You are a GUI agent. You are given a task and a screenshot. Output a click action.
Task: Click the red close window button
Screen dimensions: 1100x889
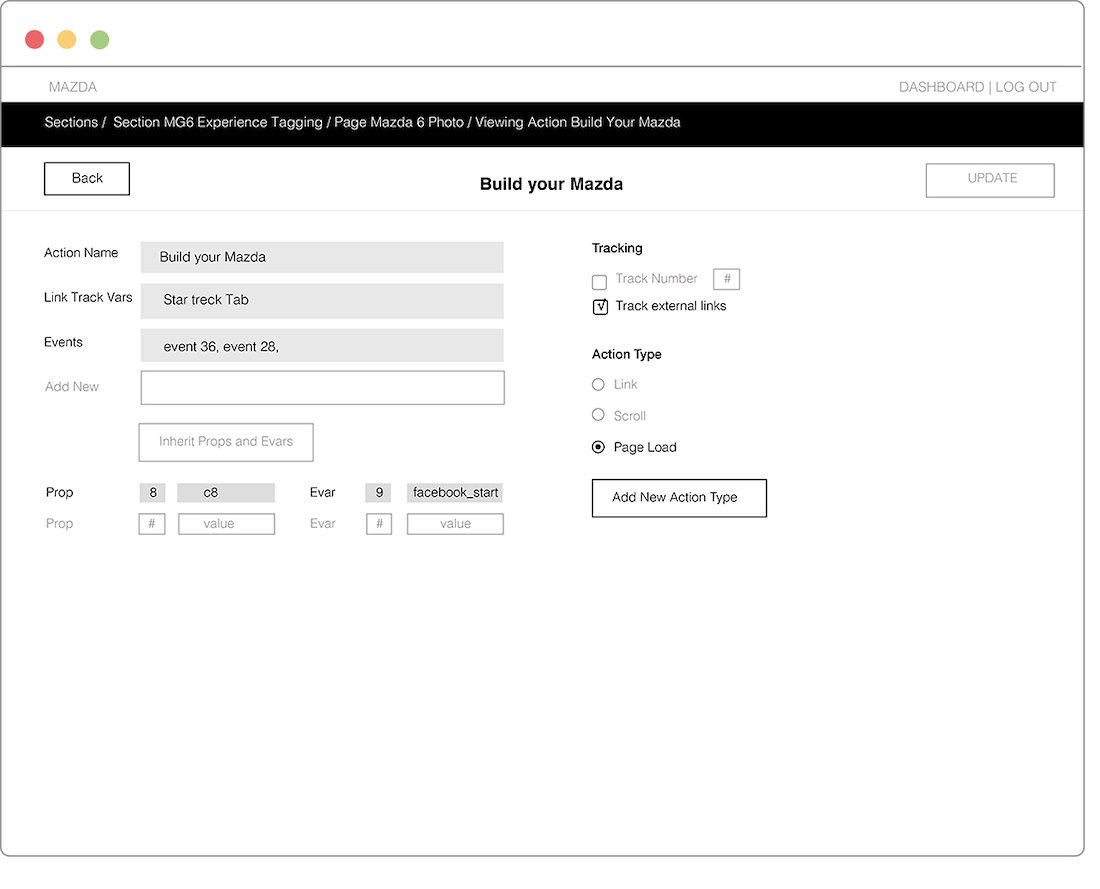point(35,40)
